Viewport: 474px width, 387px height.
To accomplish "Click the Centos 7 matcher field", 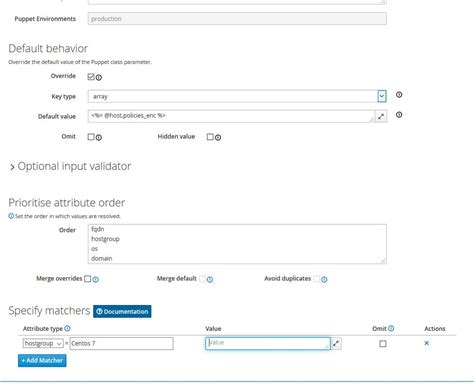I will click(x=121, y=343).
